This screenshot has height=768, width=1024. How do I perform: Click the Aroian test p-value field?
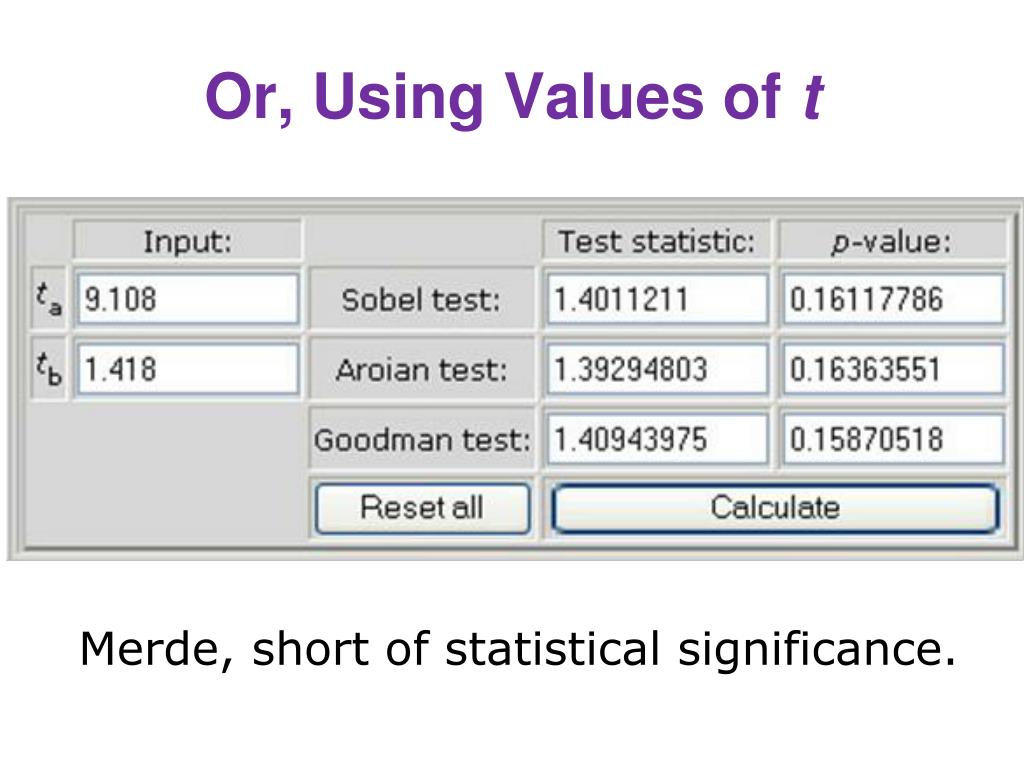893,370
